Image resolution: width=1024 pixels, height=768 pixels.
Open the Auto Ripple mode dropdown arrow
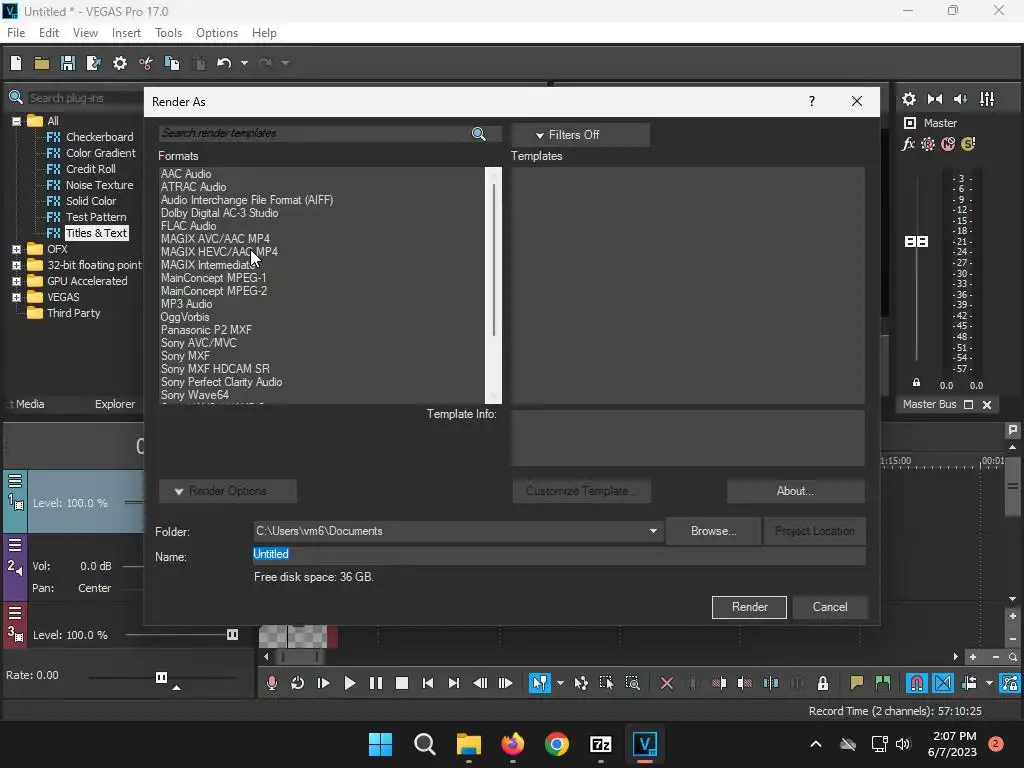(x=989, y=683)
